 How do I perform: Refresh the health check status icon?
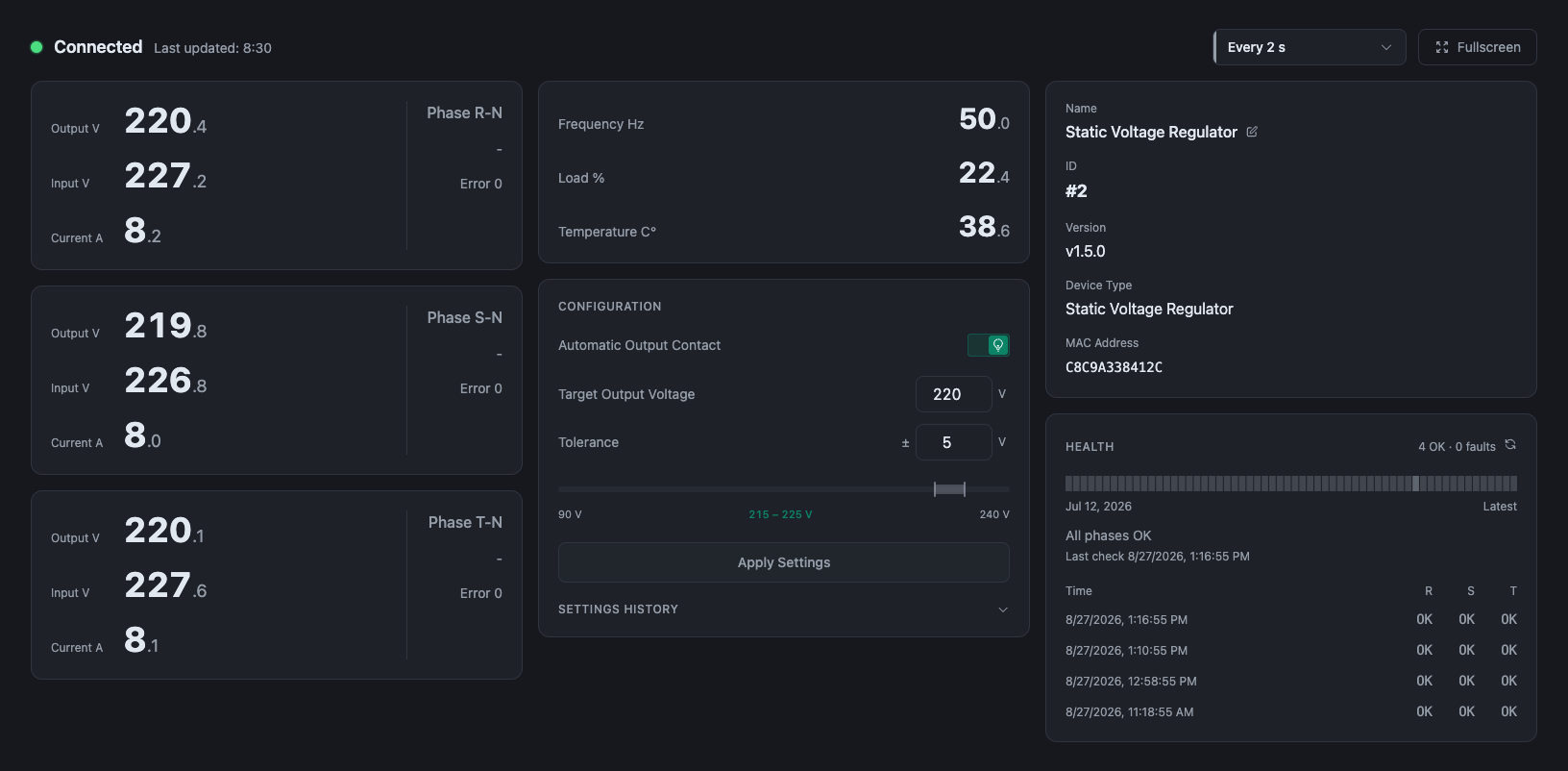pyautogui.click(x=1510, y=444)
